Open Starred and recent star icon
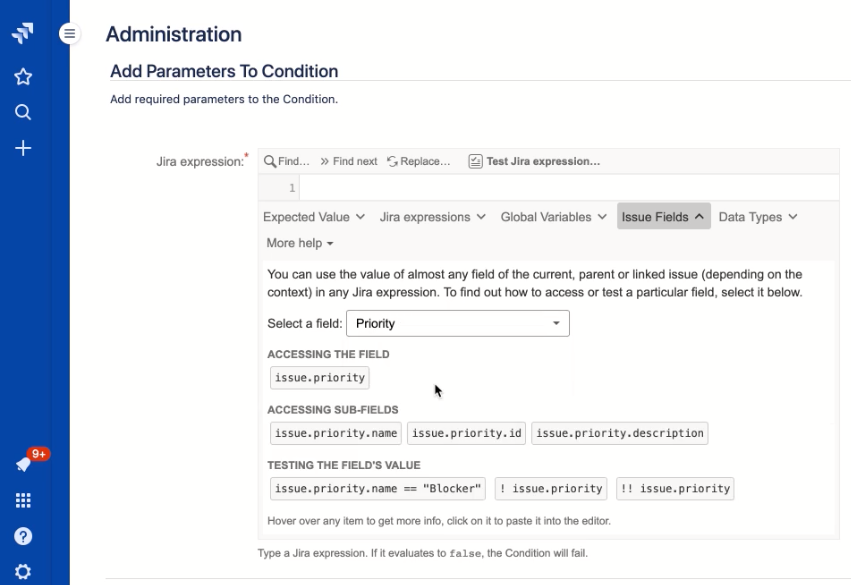851x585 pixels. point(23,77)
